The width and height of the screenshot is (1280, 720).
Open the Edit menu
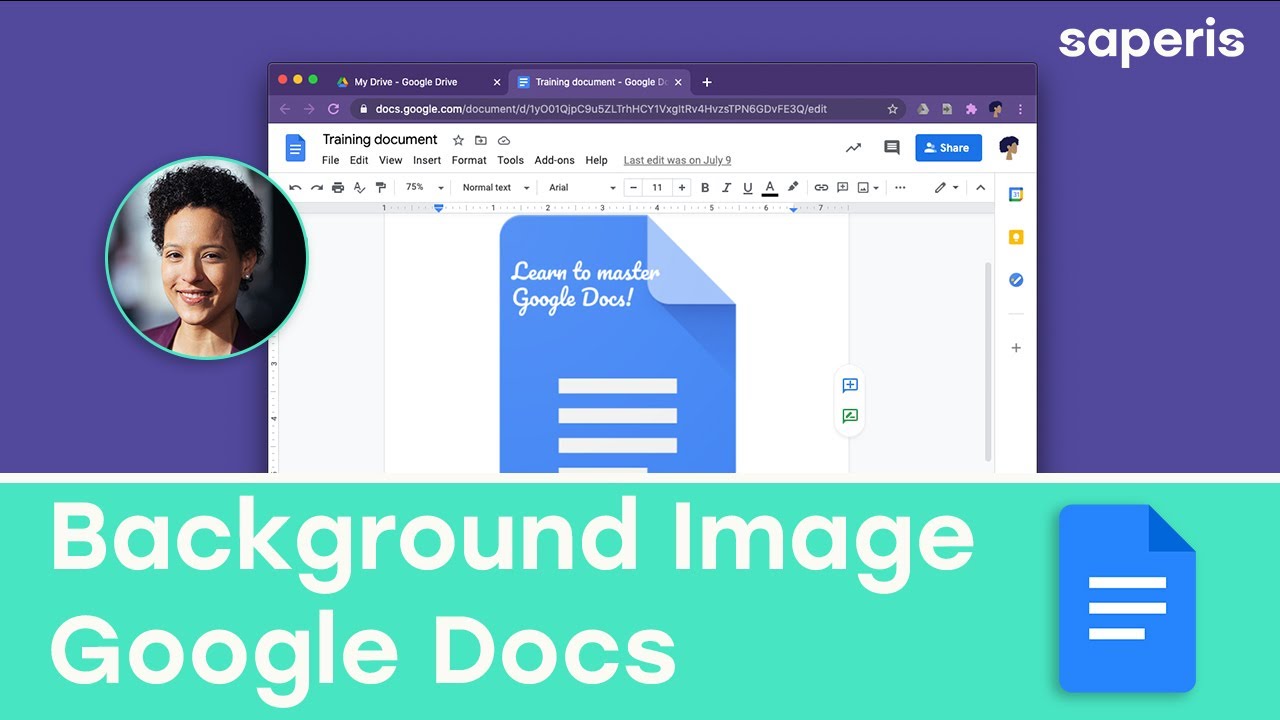tap(359, 160)
